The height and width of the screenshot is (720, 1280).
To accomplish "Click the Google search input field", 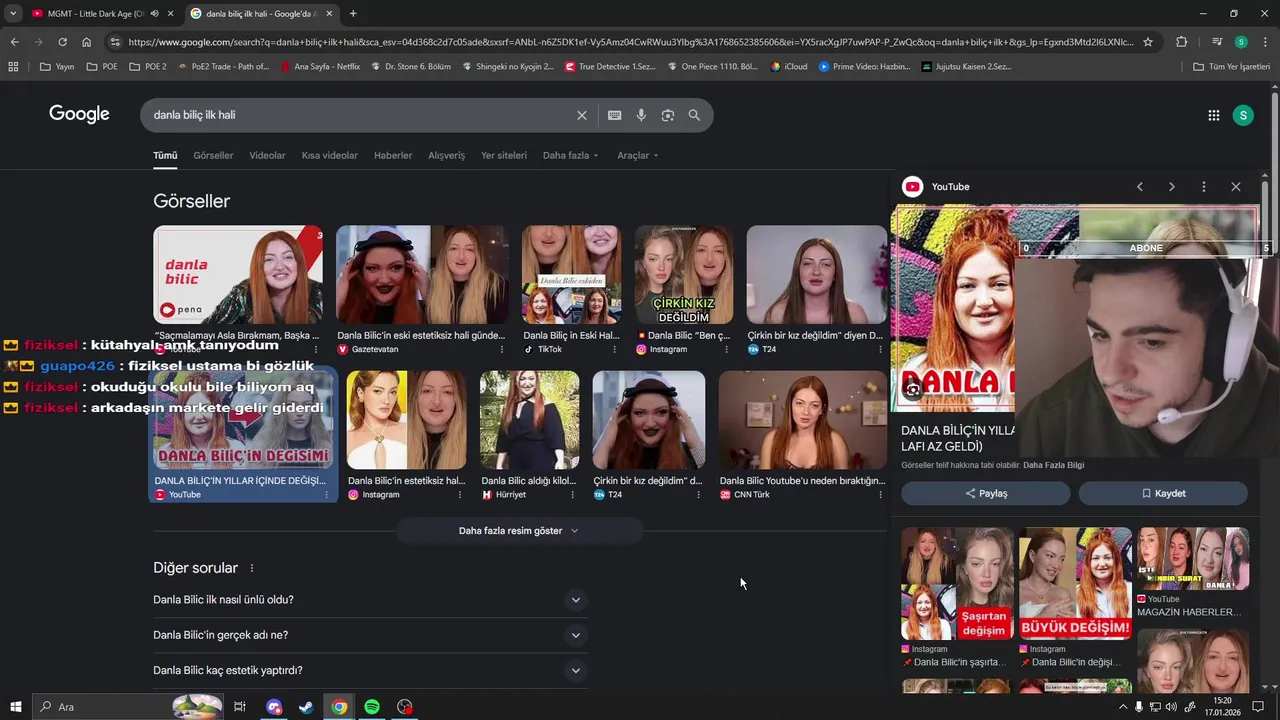I will coord(360,115).
